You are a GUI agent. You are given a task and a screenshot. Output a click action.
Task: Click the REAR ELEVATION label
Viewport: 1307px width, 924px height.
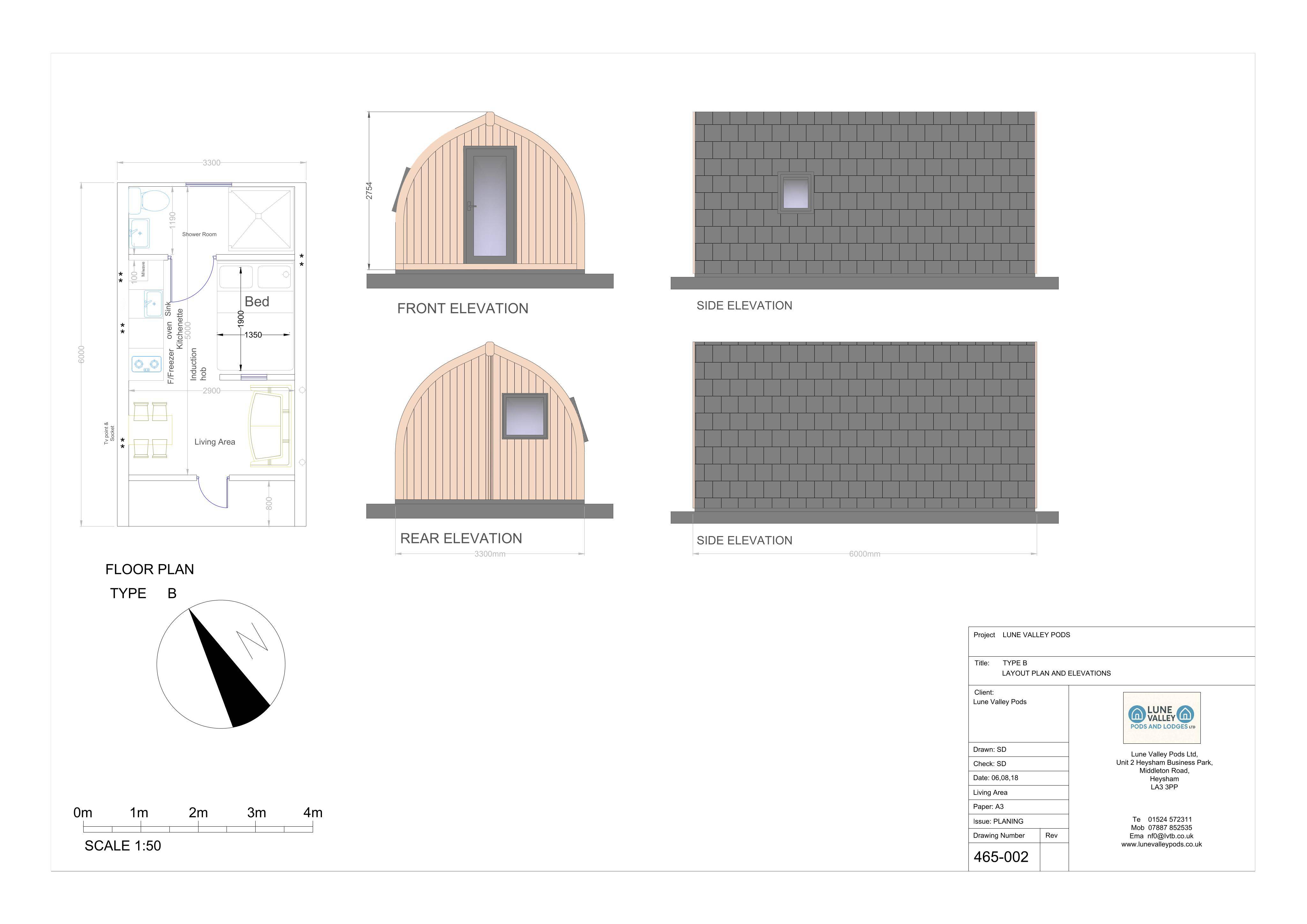pyautogui.click(x=461, y=539)
